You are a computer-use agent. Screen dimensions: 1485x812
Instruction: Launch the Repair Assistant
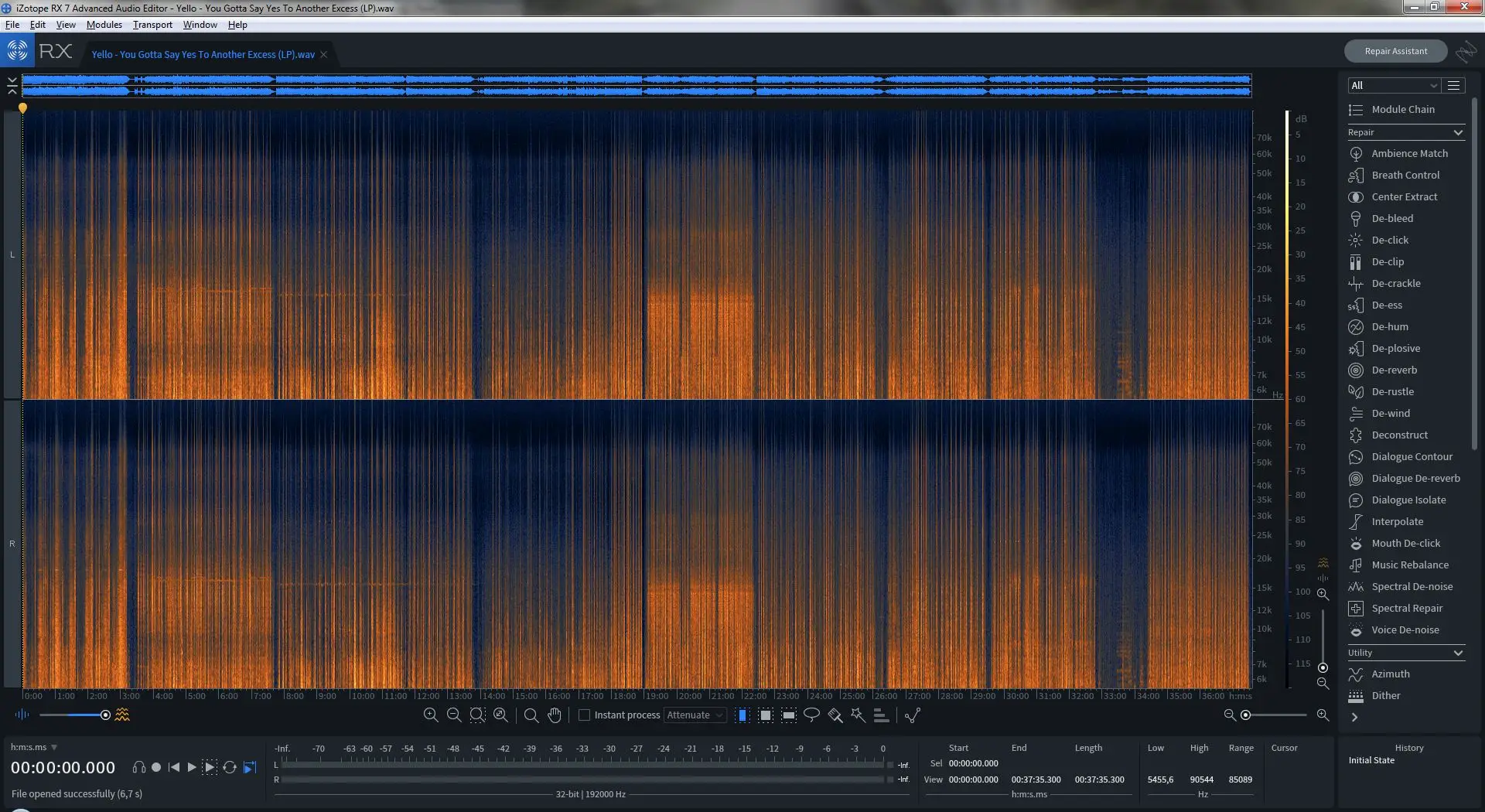tap(1395, 51)
